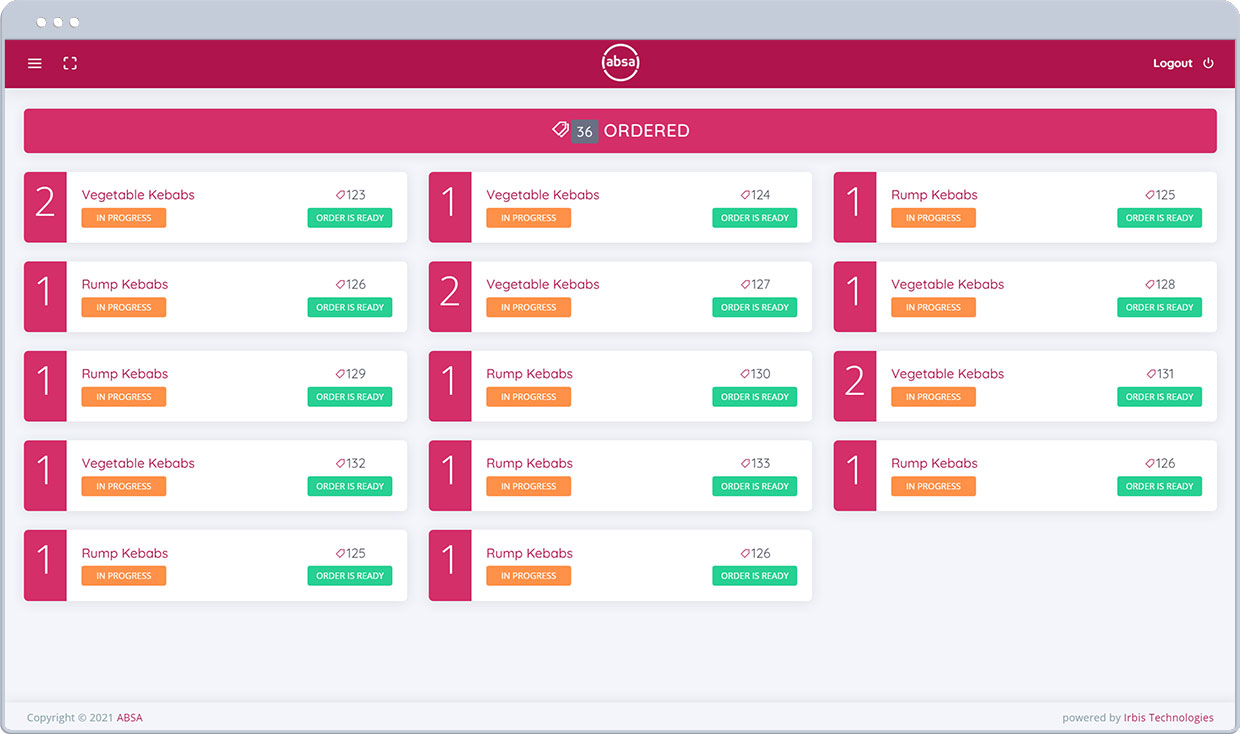Click the tag icon for order 131
Viewport: 1240px width, 734px height.
pos(1151,374)
